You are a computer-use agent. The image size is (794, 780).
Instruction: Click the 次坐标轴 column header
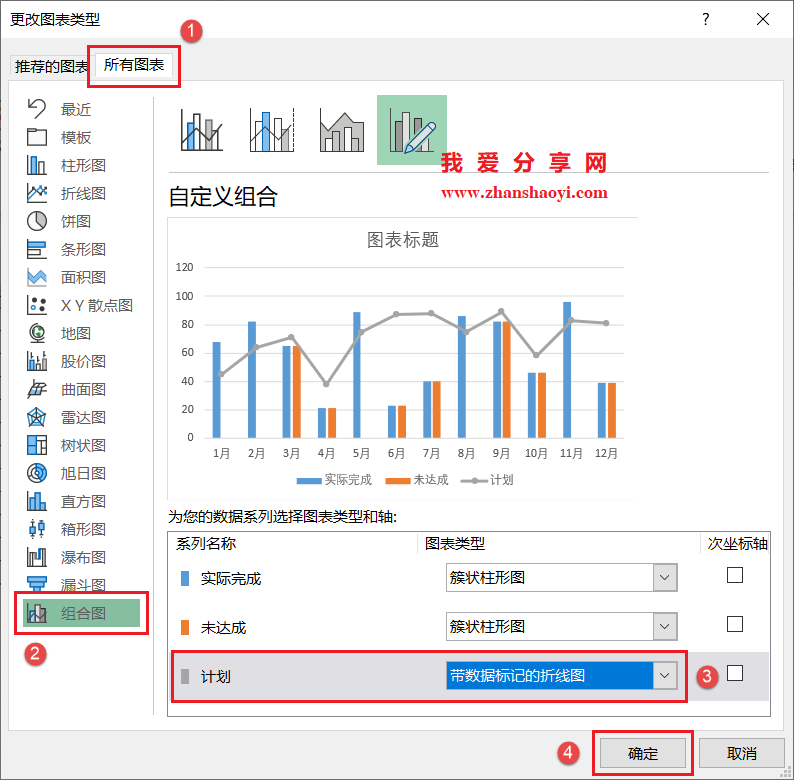point(737,543)
